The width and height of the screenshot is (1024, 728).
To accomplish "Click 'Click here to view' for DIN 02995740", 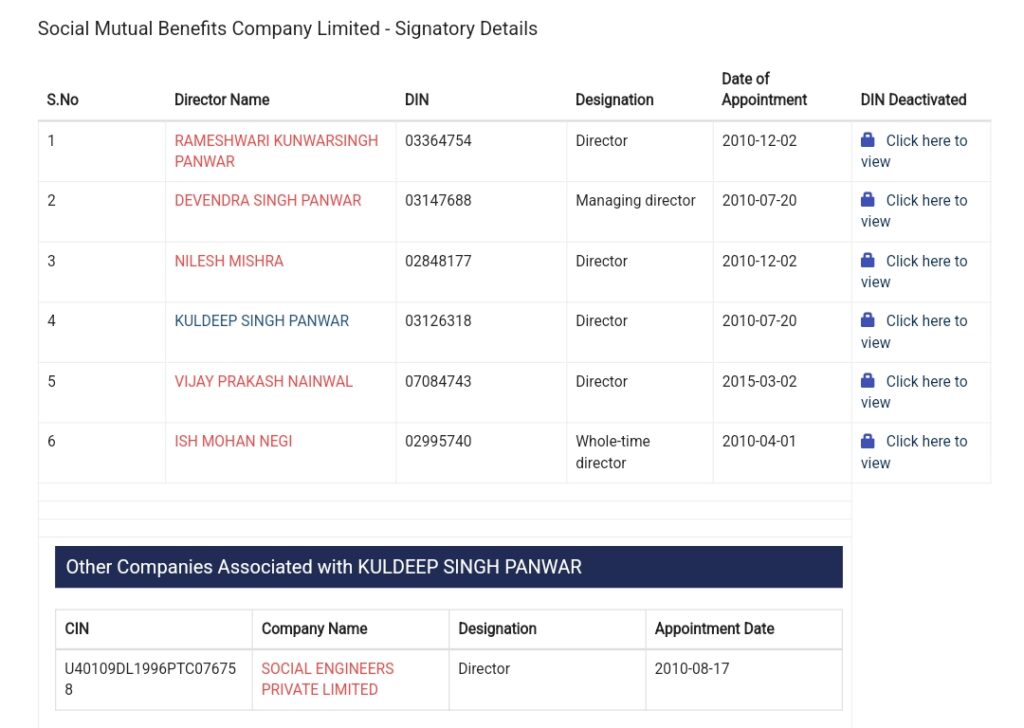I will click(x=914, y=452).
